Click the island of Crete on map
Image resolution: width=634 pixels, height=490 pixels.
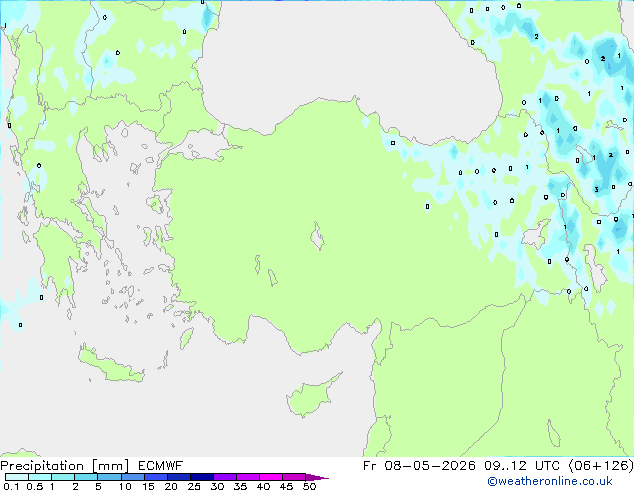110,365
